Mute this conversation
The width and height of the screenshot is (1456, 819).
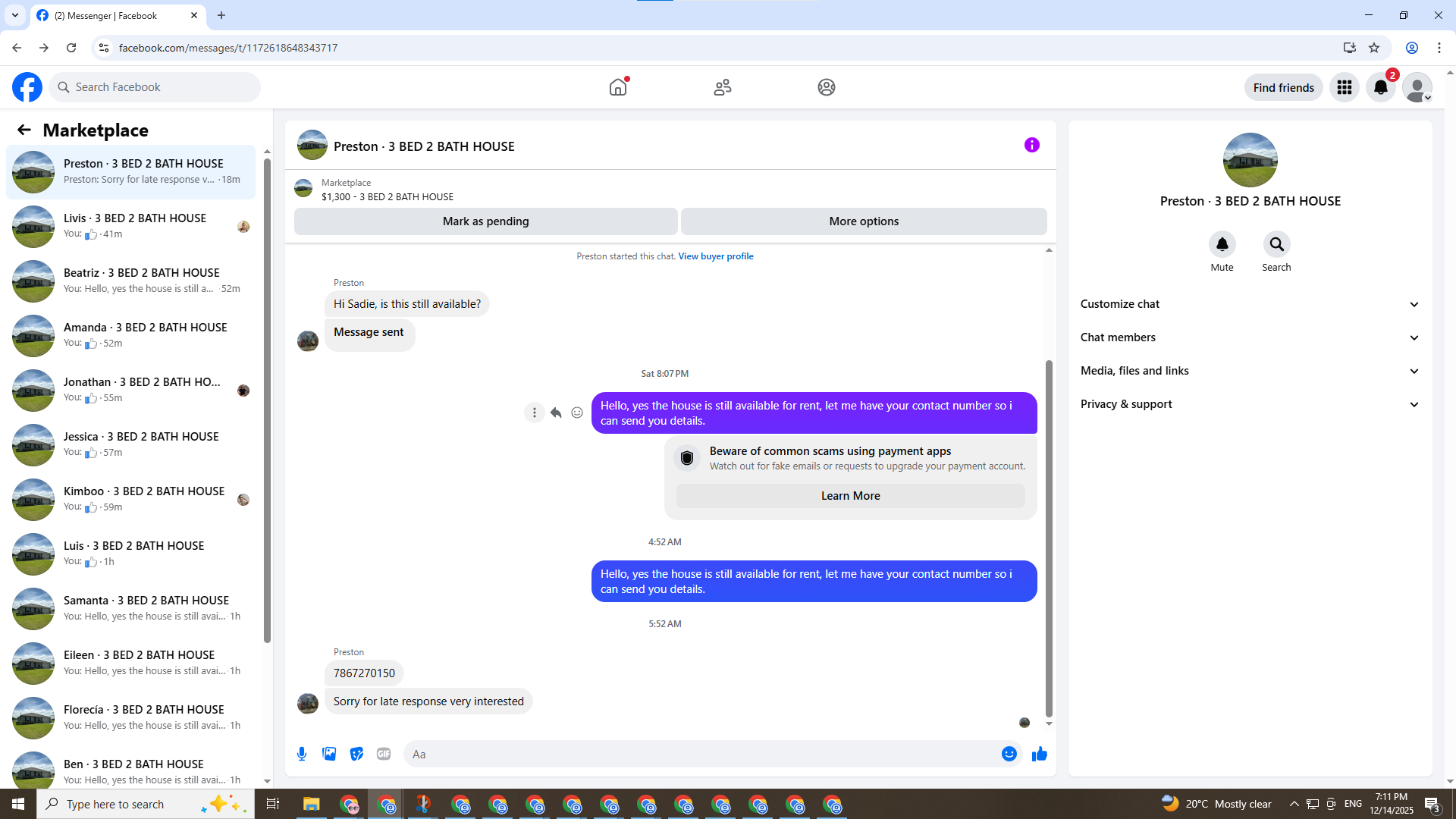coord(1222,244)
